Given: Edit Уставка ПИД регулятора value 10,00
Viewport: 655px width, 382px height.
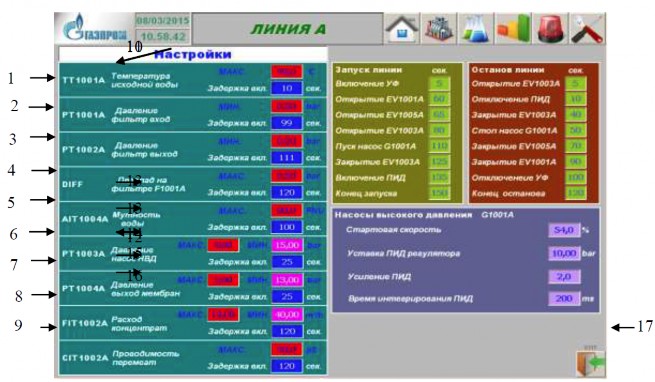Looking at the screenshot, I should click(564, 253).
